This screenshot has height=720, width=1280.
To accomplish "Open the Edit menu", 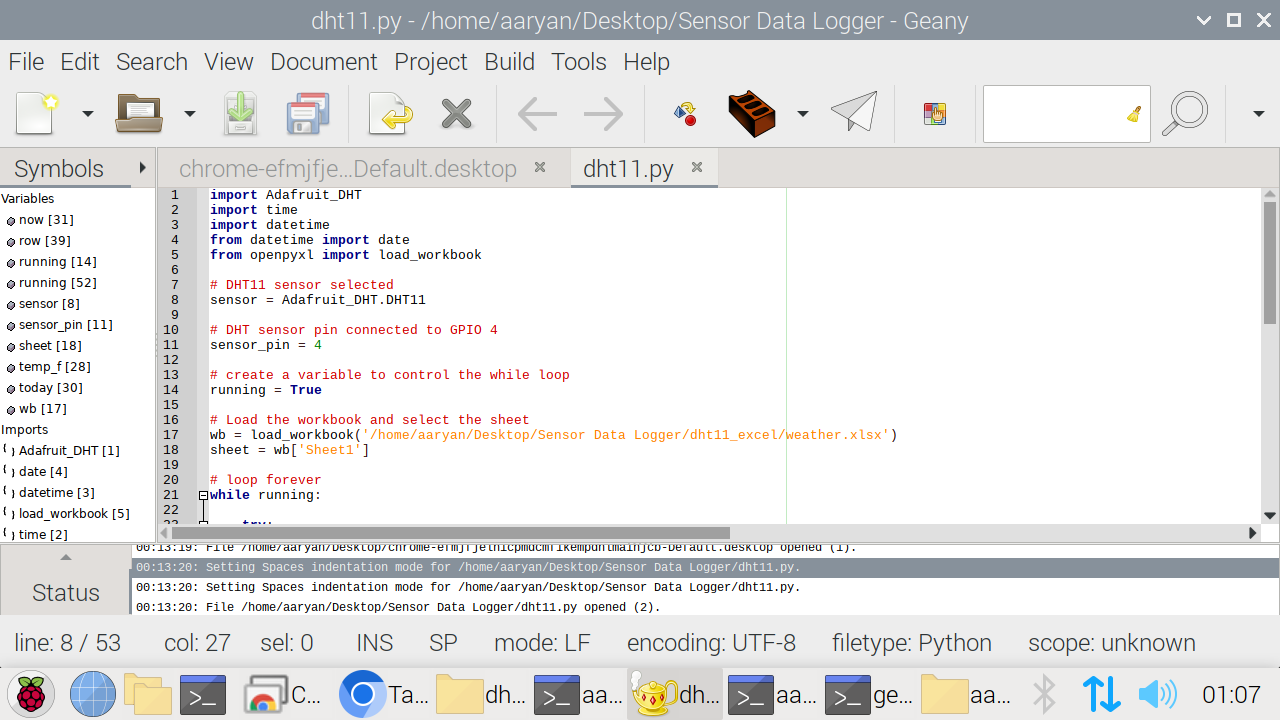I will pos(80,62).
